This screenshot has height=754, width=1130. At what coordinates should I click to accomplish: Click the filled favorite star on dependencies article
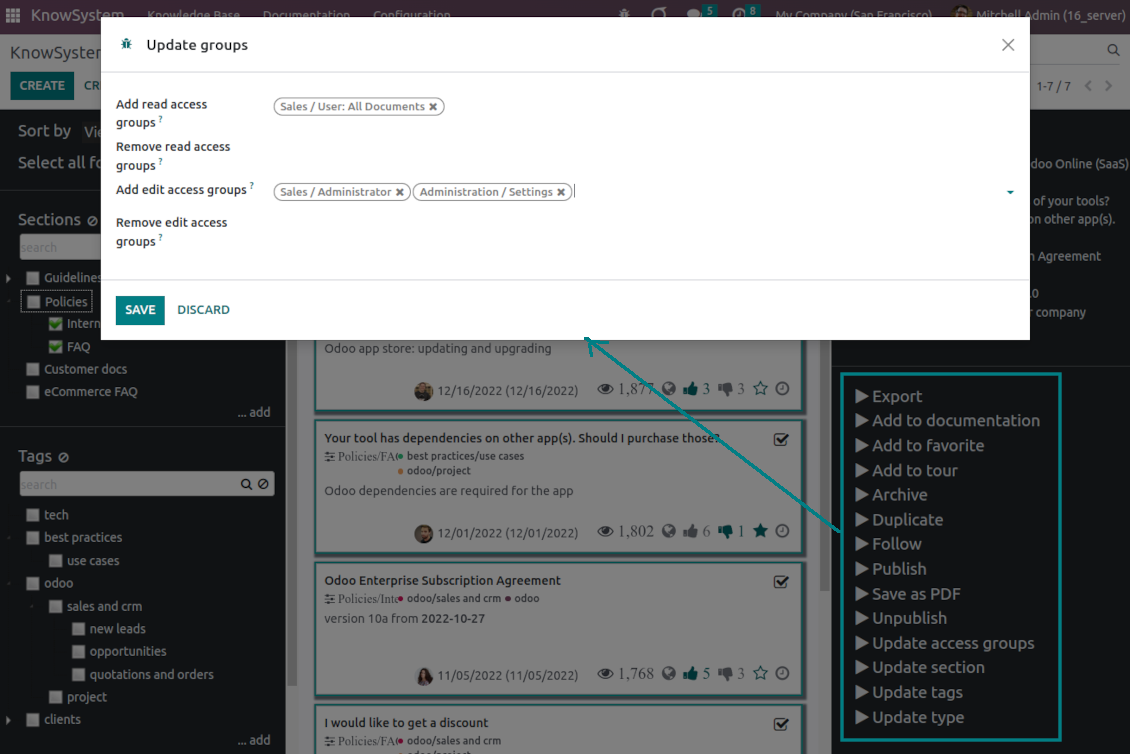(760, 531)
